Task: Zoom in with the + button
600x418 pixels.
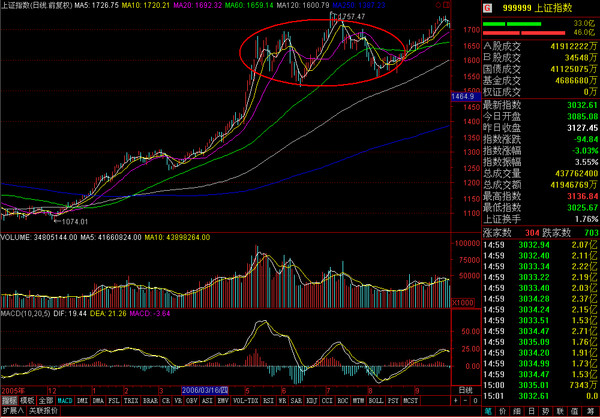Action: tap(456, 400)
